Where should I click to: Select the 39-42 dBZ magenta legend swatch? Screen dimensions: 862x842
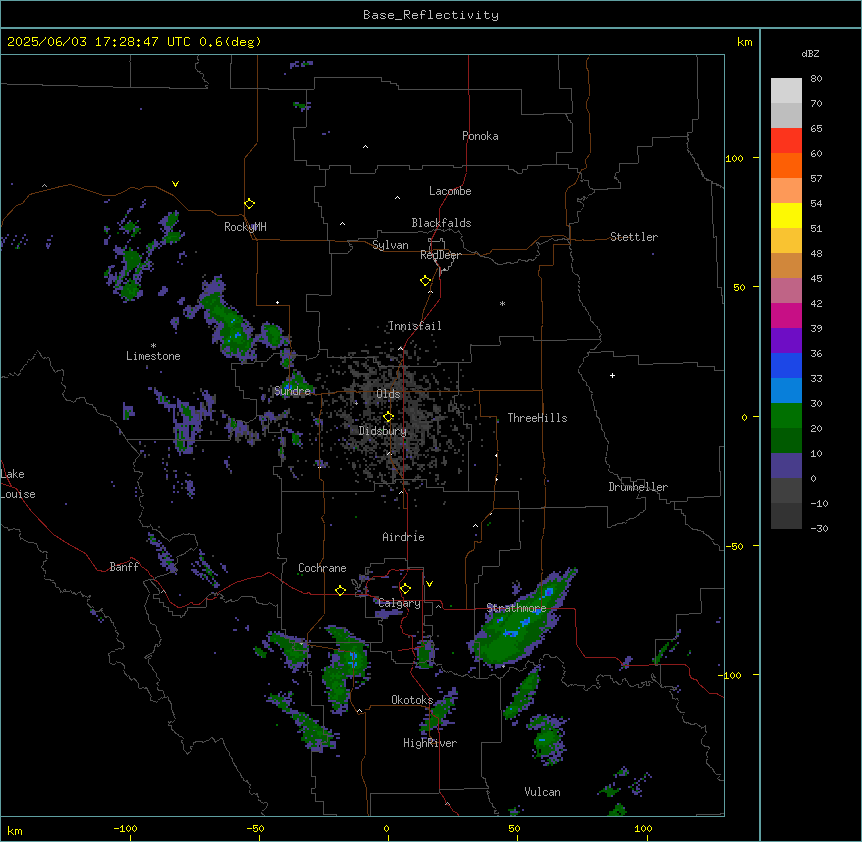click(x=786, y=316)
